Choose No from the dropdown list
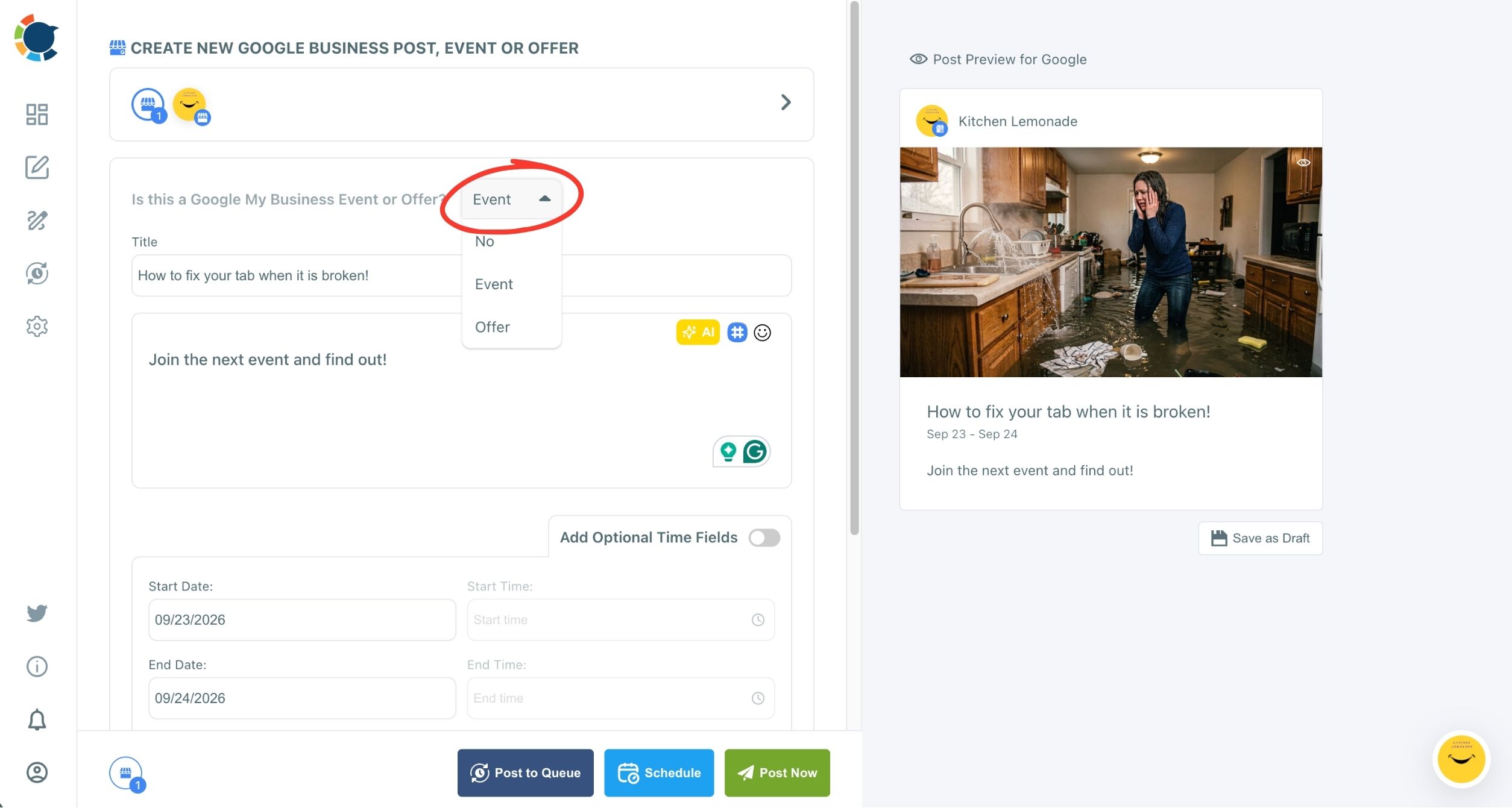This screenshot has height=808, width=1512. click(x=511, y=242)
